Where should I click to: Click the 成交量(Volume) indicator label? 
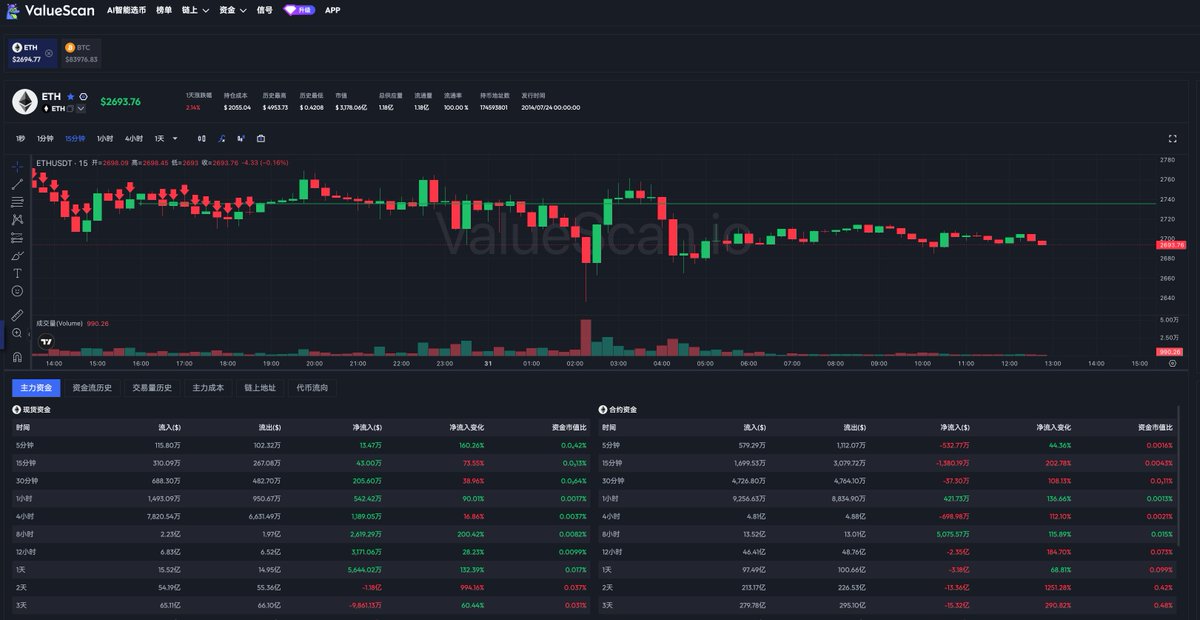click(59, 323)
